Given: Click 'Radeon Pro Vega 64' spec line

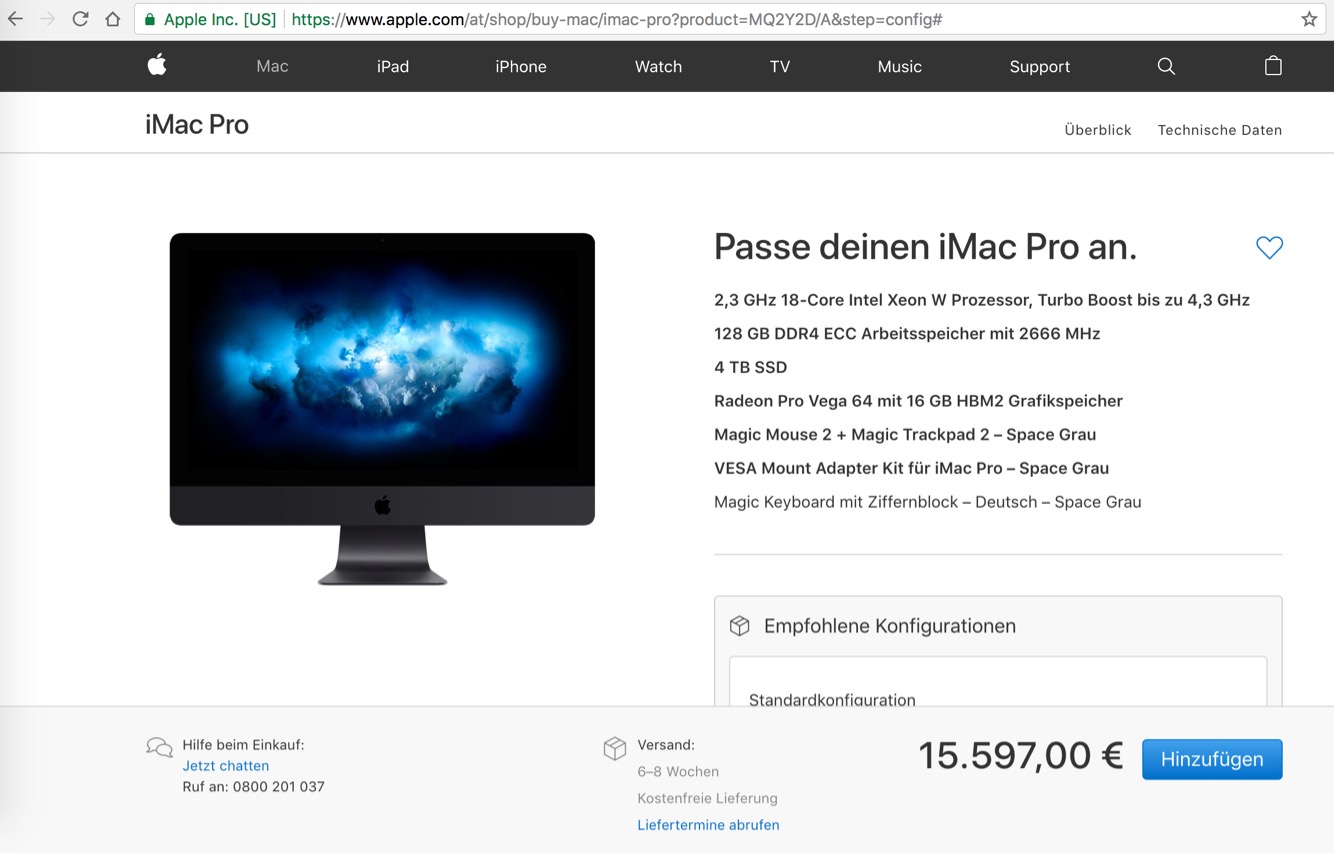Looking at the screenshot, I should pos(918,401).
